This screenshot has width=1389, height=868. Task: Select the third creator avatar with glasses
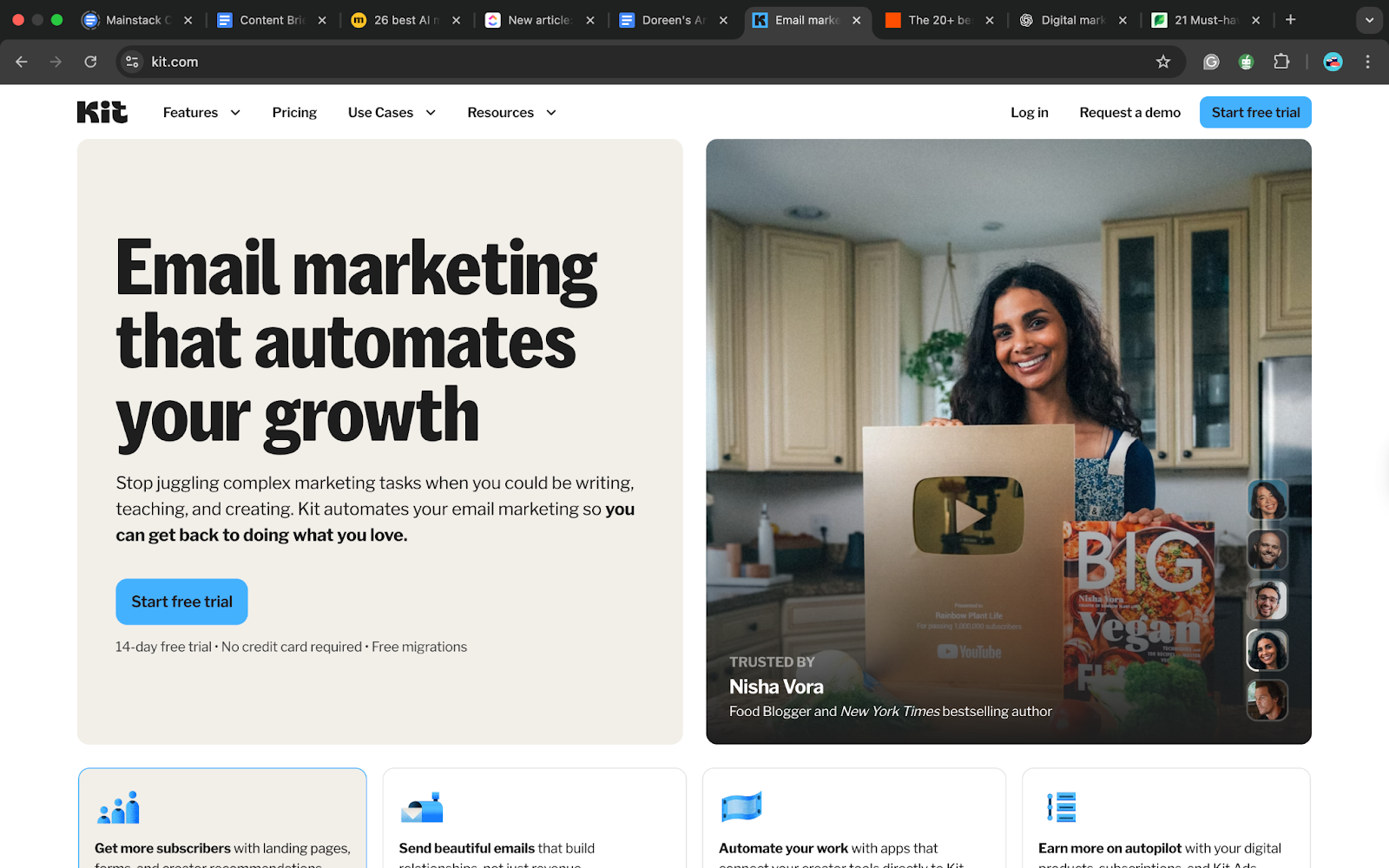pos(1267,600)
